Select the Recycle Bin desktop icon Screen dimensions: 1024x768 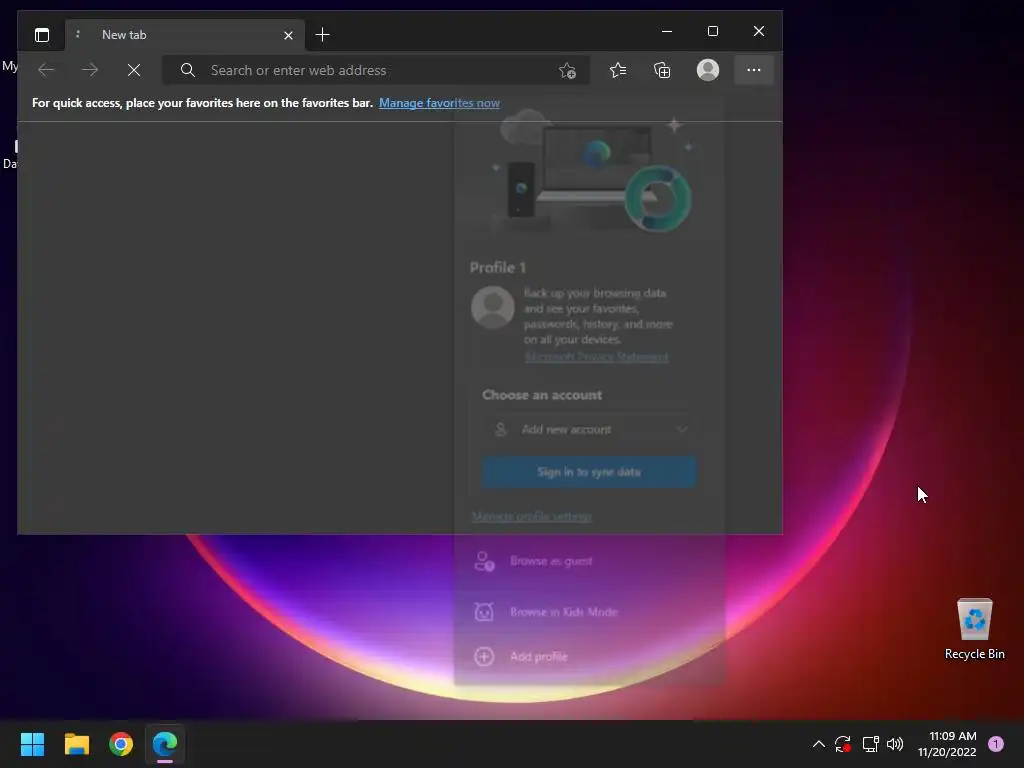pos(974,629)
